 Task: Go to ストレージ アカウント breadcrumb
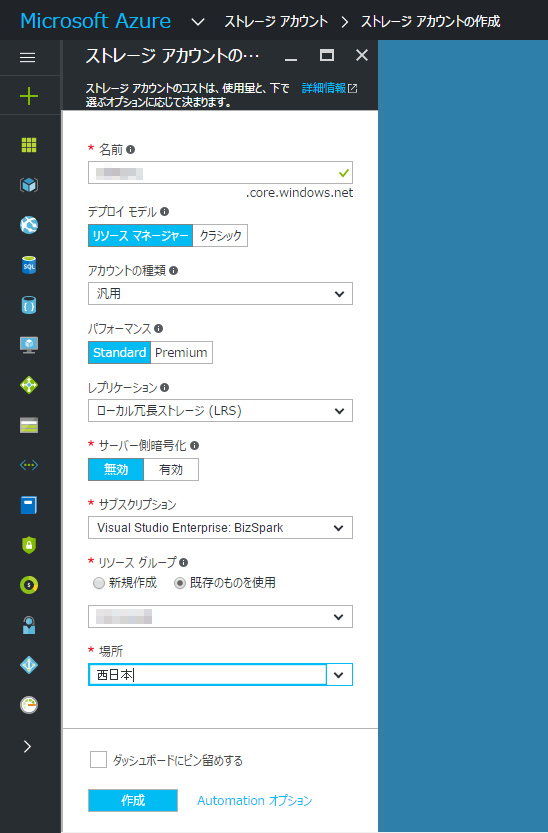[x=276, y=22]
